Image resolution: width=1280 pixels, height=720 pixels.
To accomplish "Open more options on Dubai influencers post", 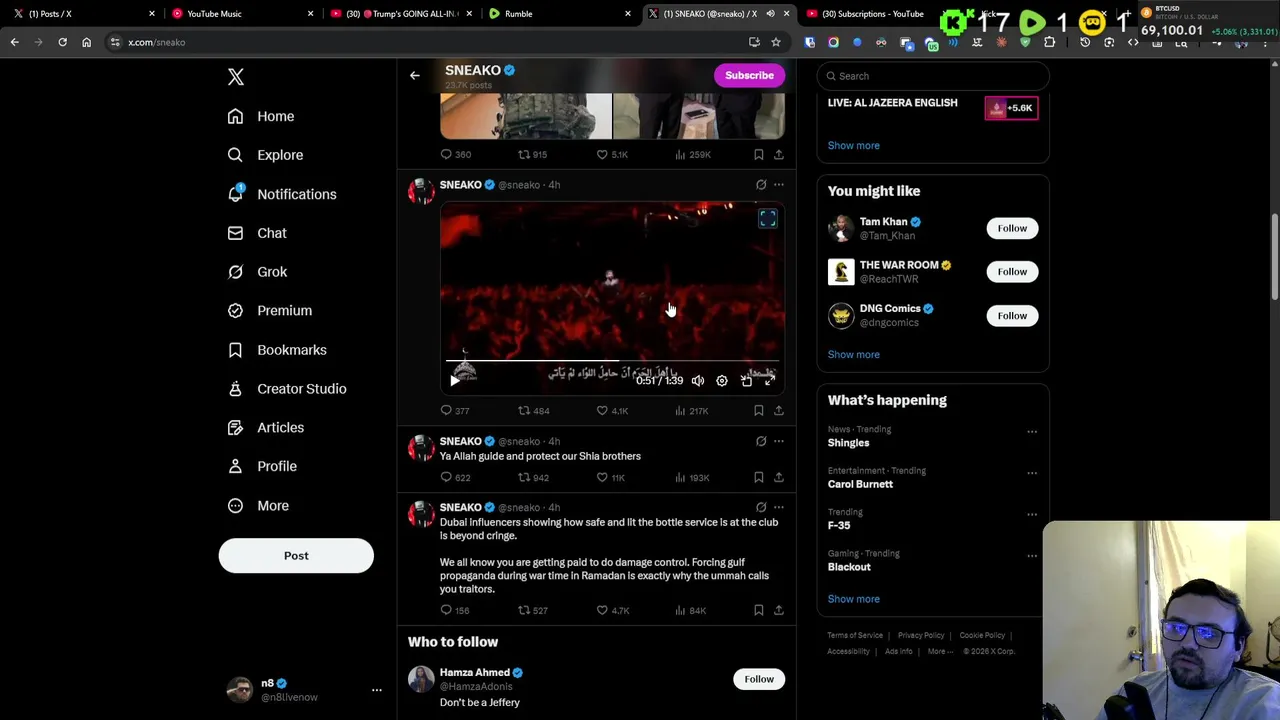I will 779,508.
